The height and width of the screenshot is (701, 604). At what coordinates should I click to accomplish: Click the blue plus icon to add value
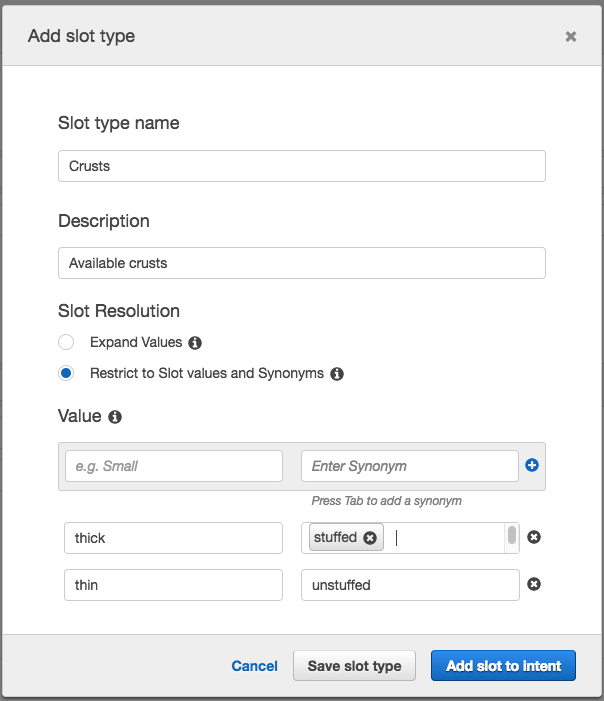tap(532, 465)
